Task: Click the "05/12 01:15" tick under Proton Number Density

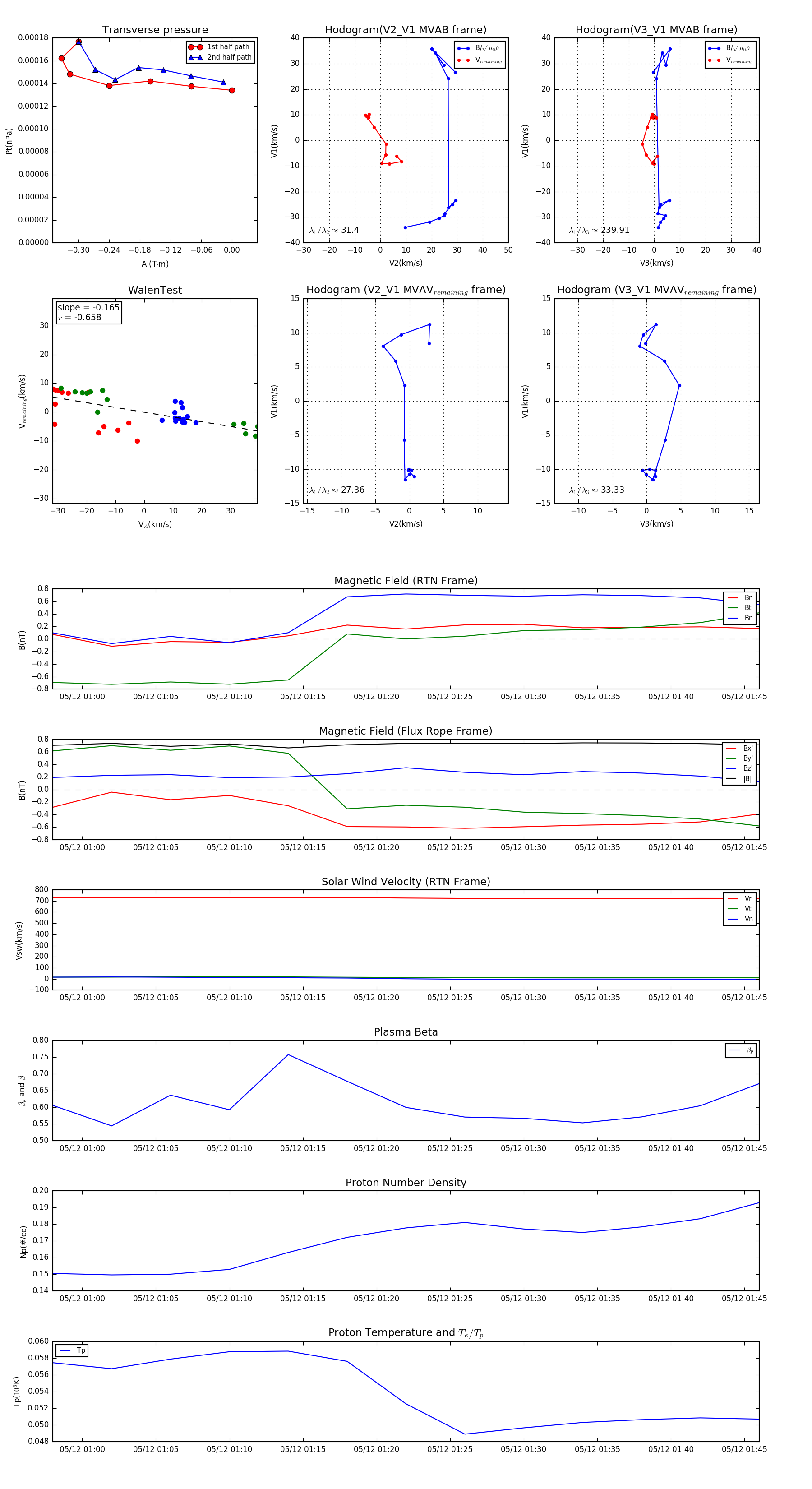Action: (303, 1299)
